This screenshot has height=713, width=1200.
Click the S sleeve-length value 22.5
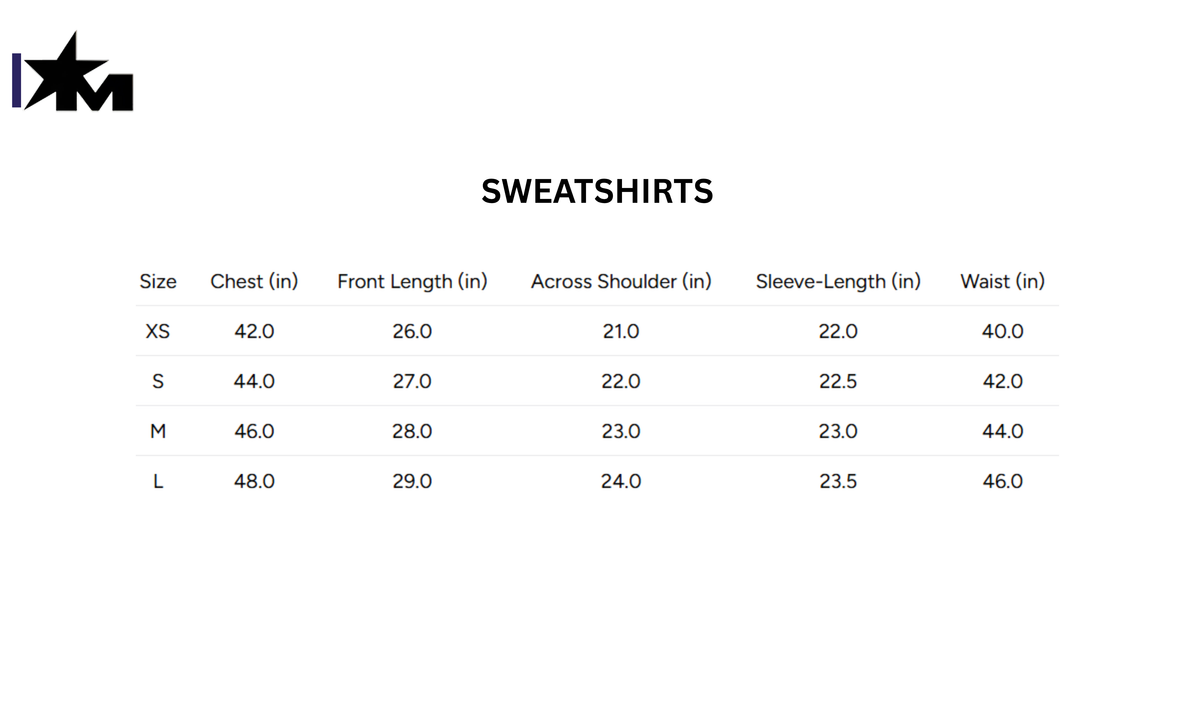point(838,381)
